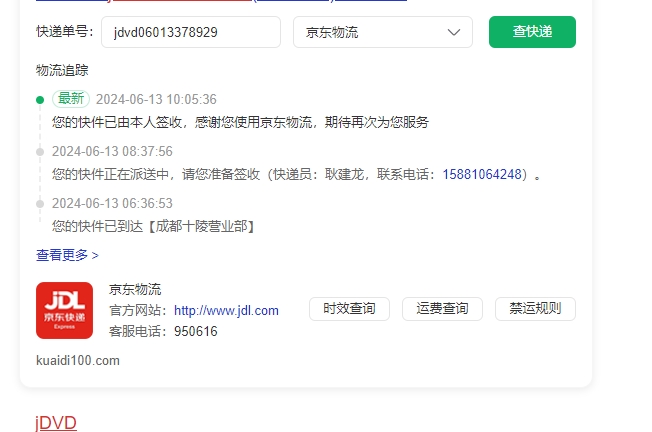This screenshot has width=652, height=432.
Task: Click the green 查快递 button
Action: click(532, 32)
